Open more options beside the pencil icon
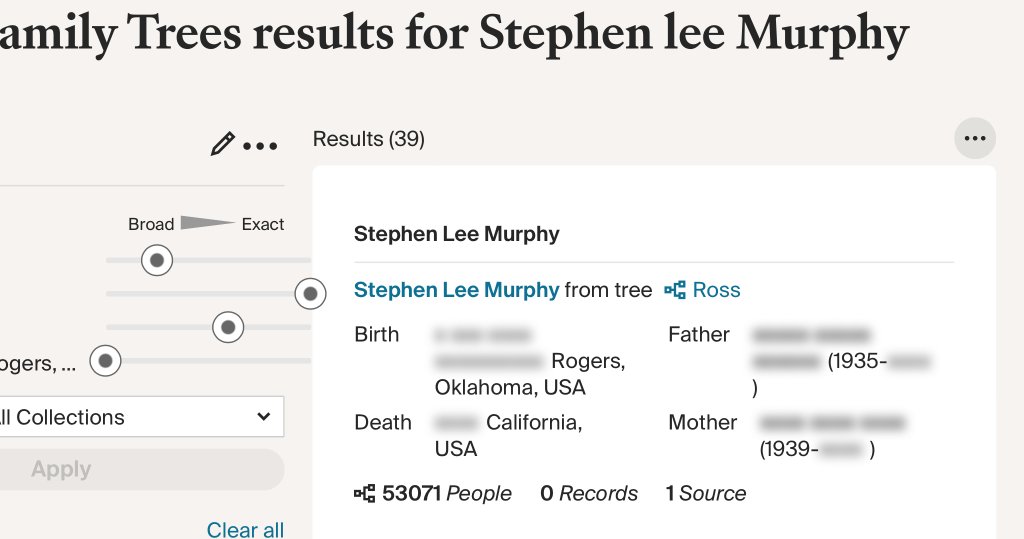The height and width of the screenshot is (539, 1024). [x=260, y=146]
